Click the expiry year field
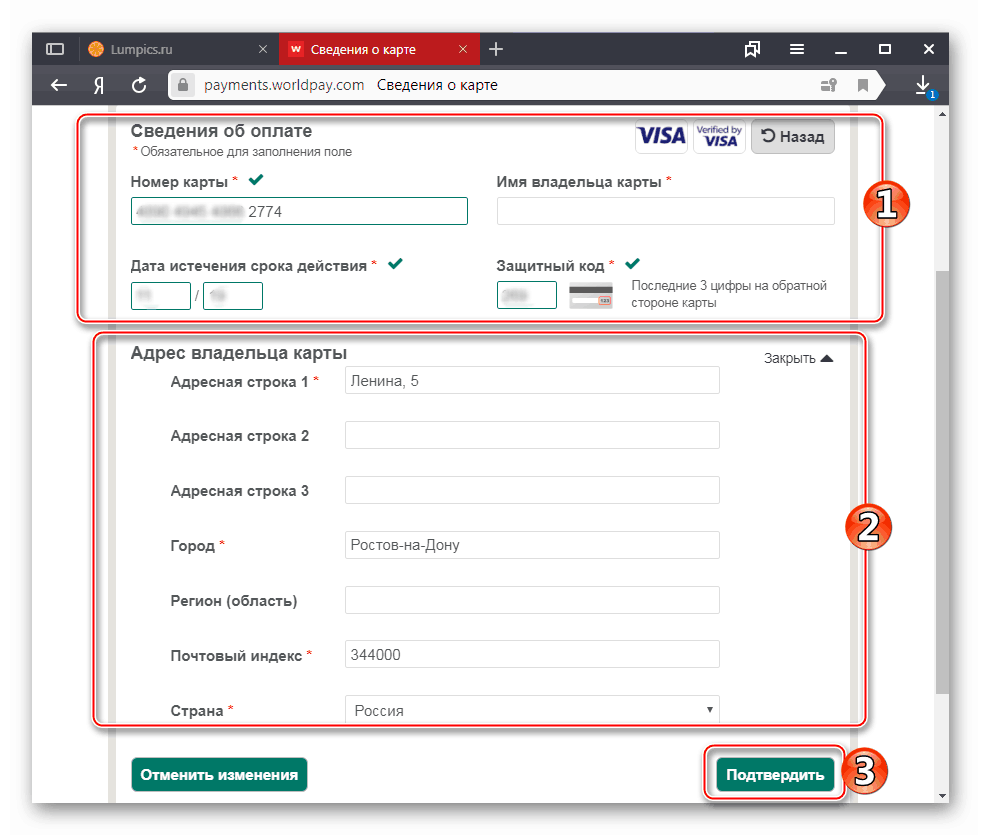Screen dimensions: 981x835 (233, 296)
